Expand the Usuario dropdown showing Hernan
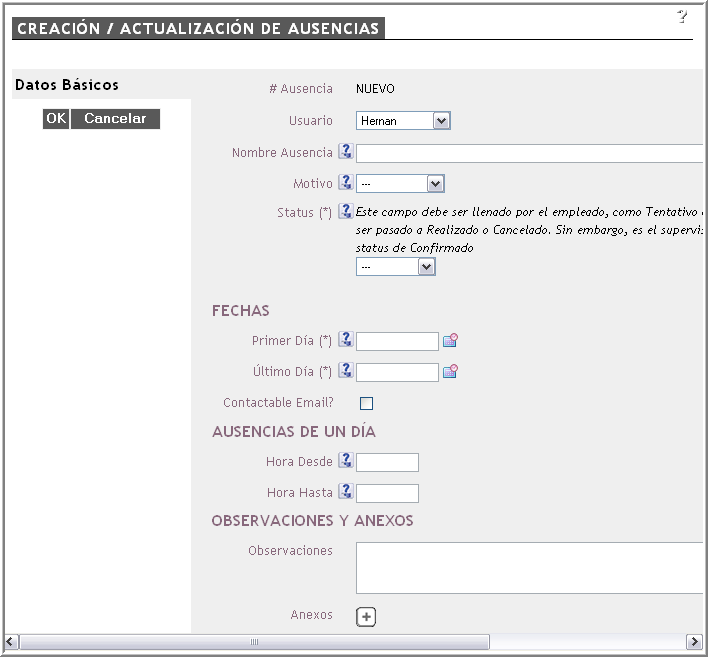Screen dimensions: 708x657 (403, 121)
